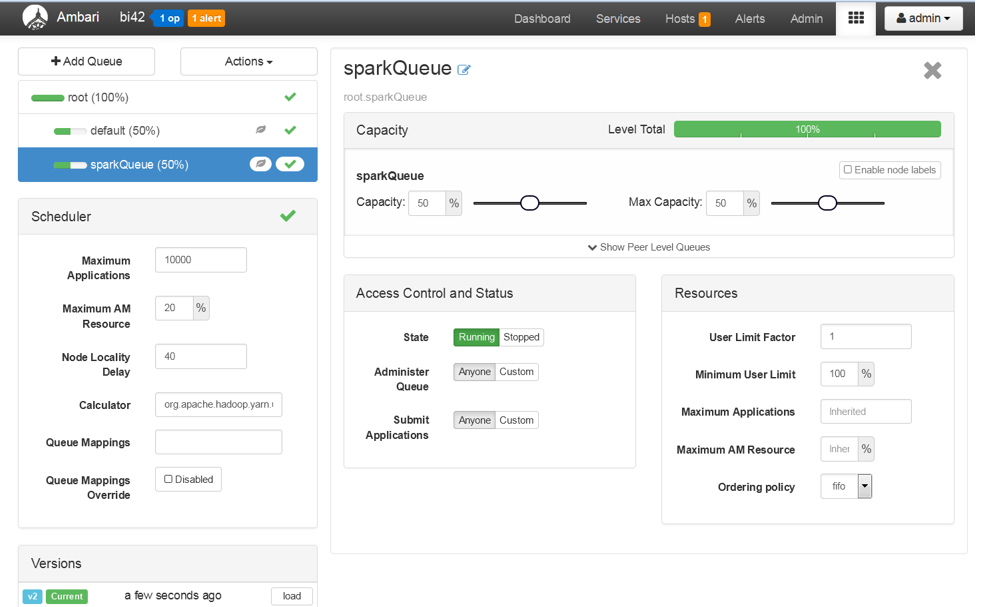Image resolution: width=1002 pixels, height=607 pixels.
Task: Select Anyone for Administer Queue
Action: pos(474,371)
